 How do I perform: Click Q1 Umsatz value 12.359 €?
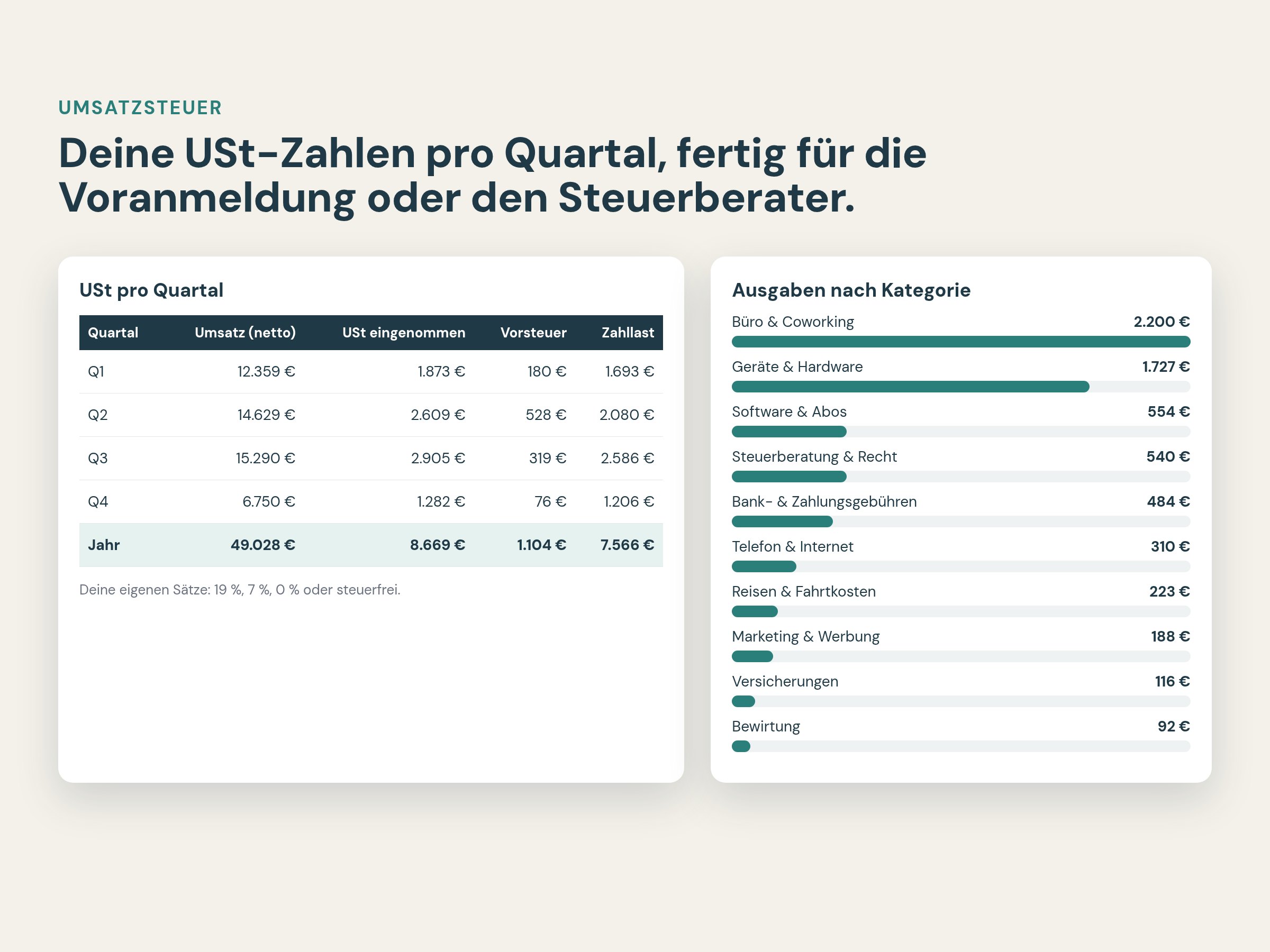coord(266,372)
